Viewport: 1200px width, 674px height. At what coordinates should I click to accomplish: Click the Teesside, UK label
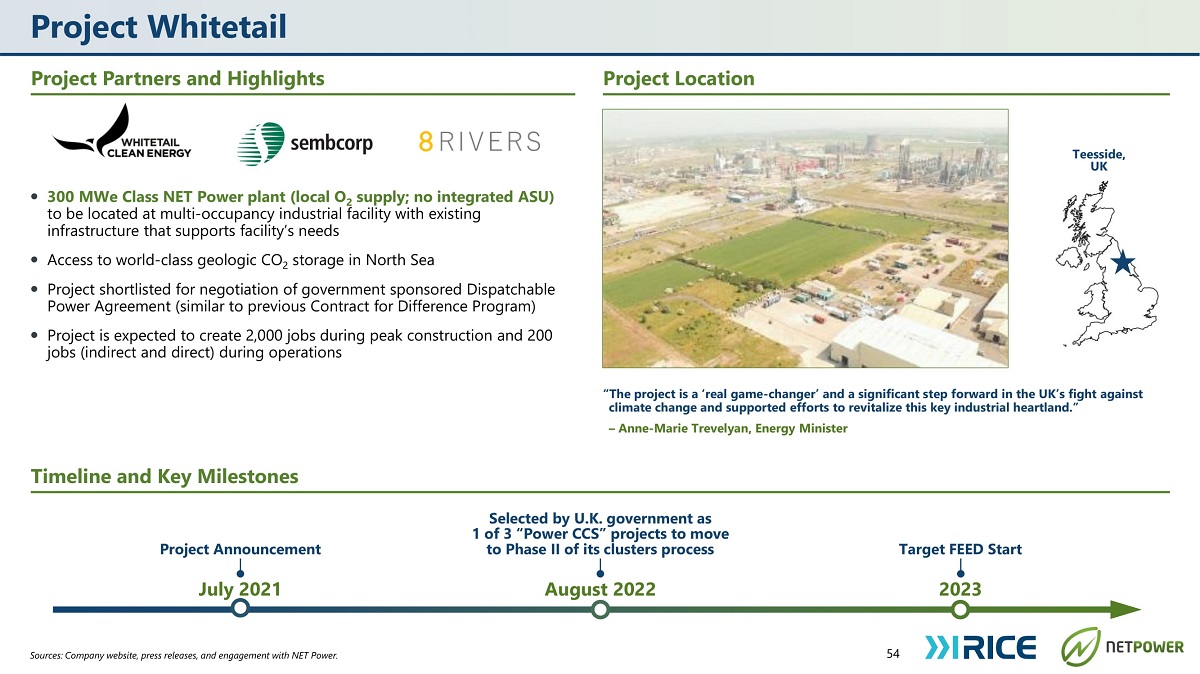[1098, 160]
